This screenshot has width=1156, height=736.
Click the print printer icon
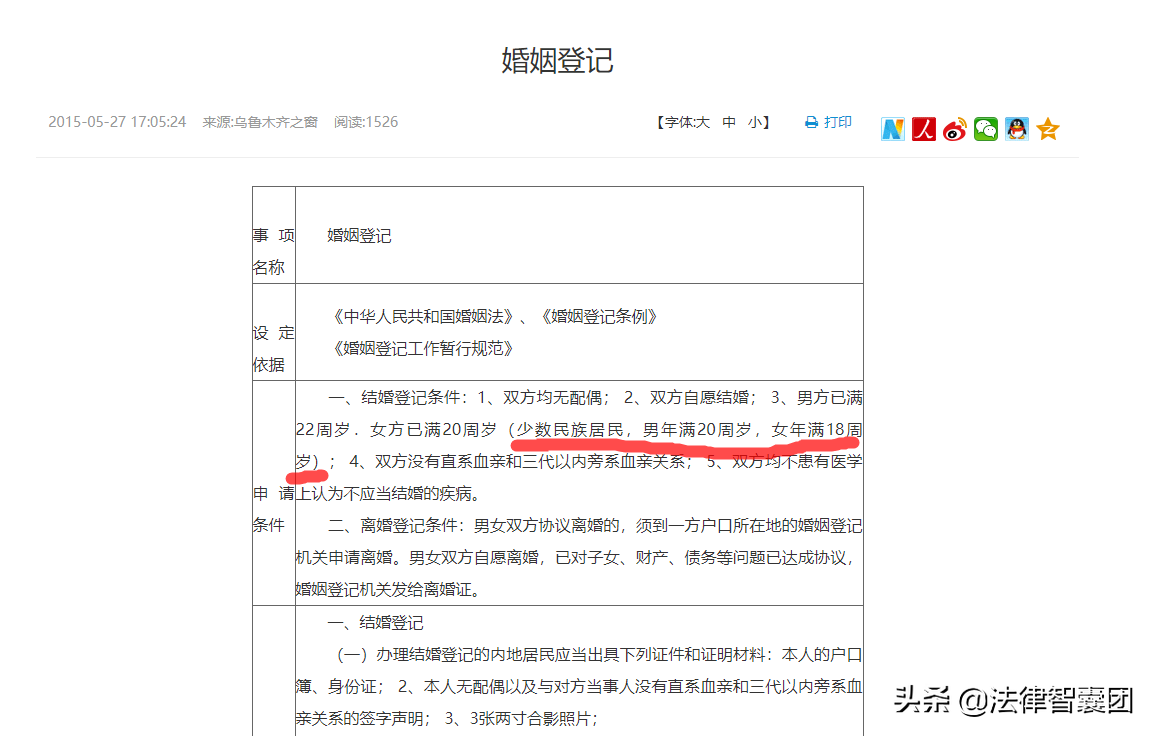(x=810, y=121)
